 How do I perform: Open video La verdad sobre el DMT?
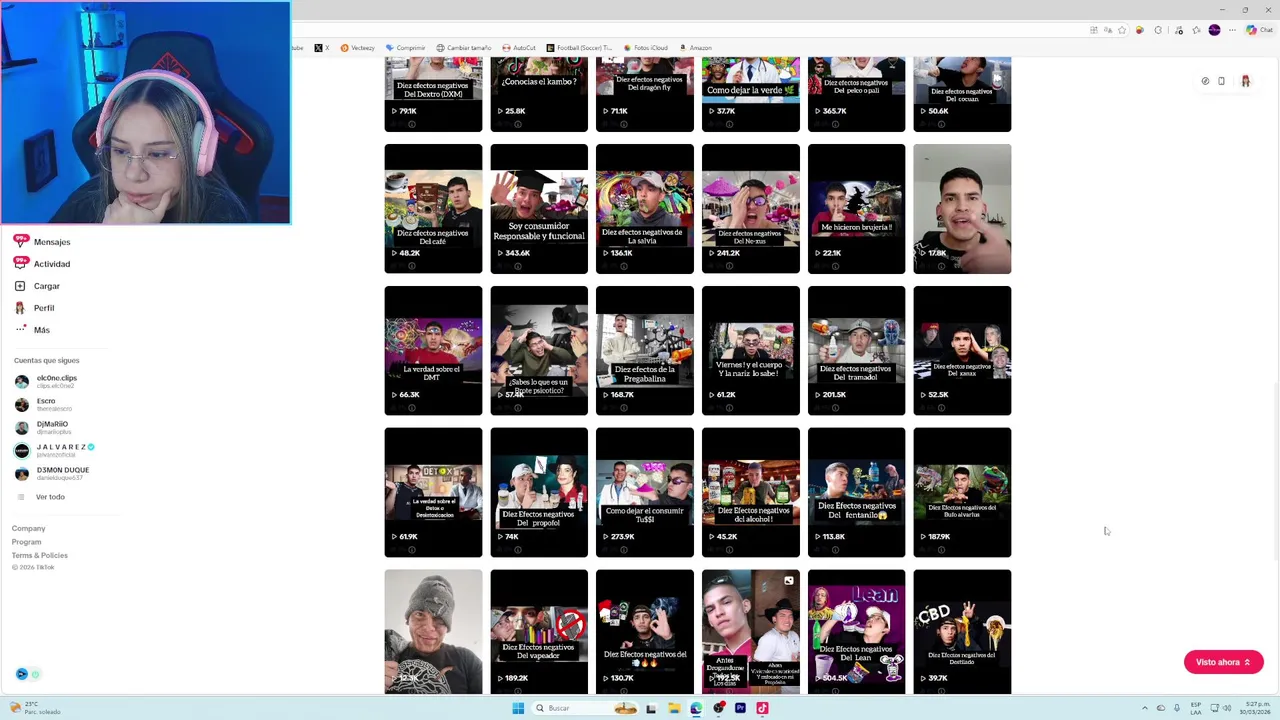pyautogui.click(x=433, y=350)
